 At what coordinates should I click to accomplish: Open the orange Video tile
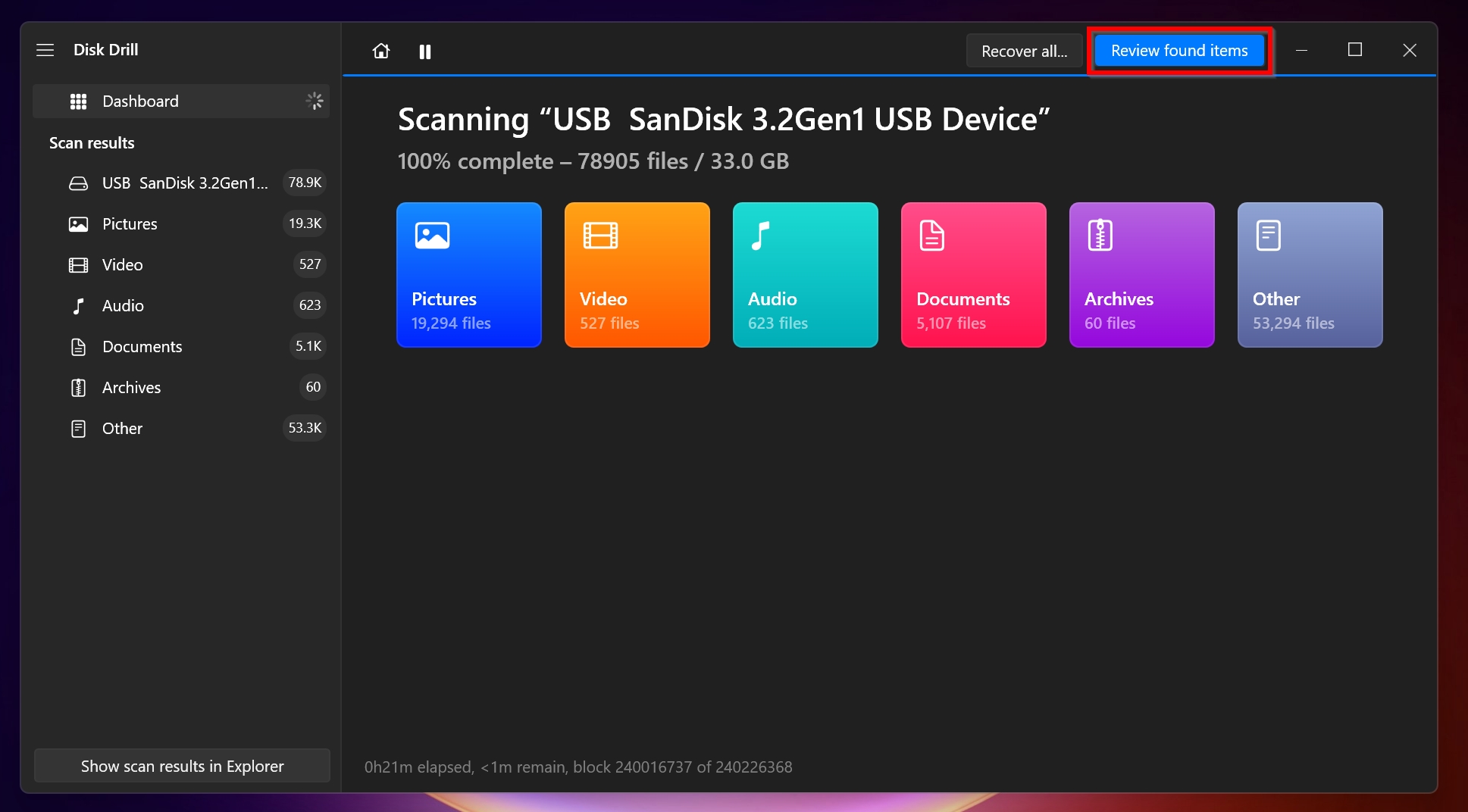tap(637, 275)
